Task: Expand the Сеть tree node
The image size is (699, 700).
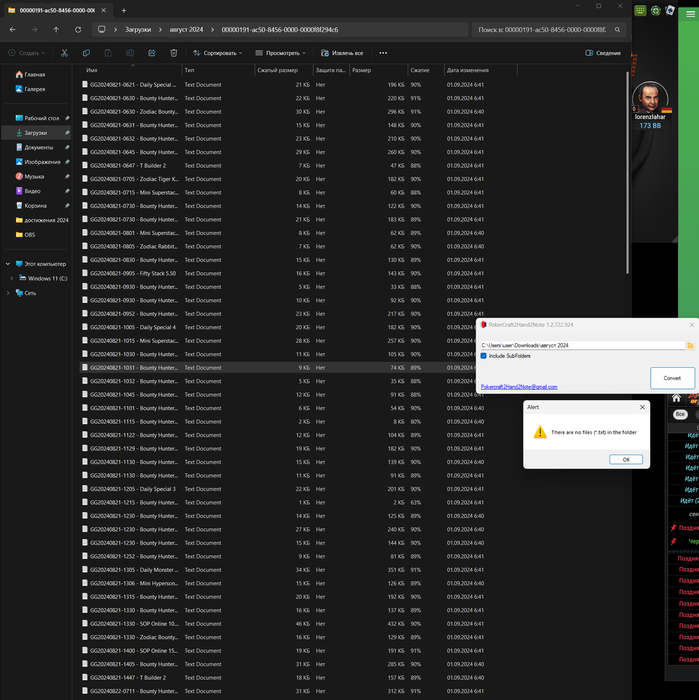Action: click(8, 293)
